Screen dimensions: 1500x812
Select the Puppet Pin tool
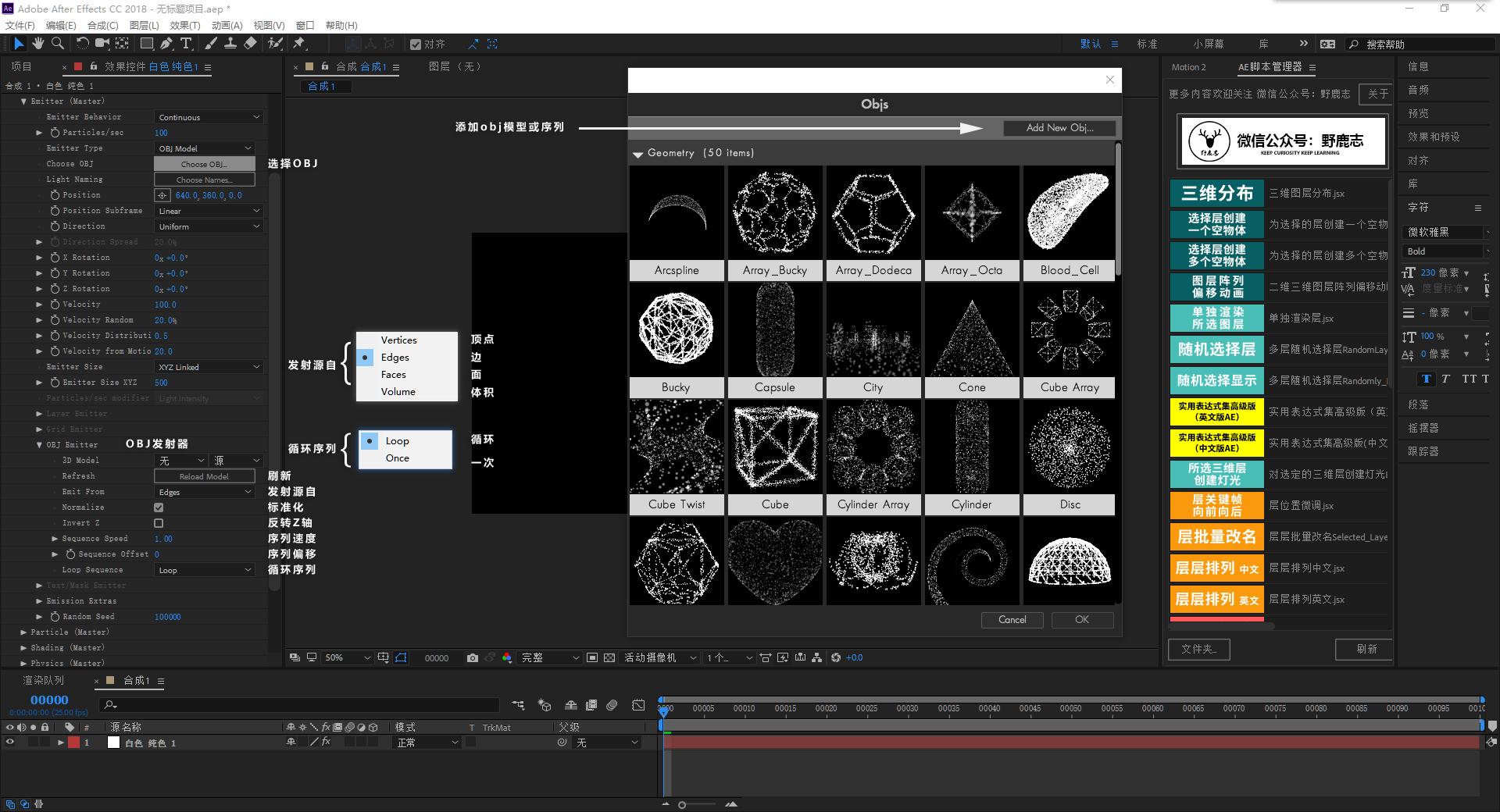299,44
